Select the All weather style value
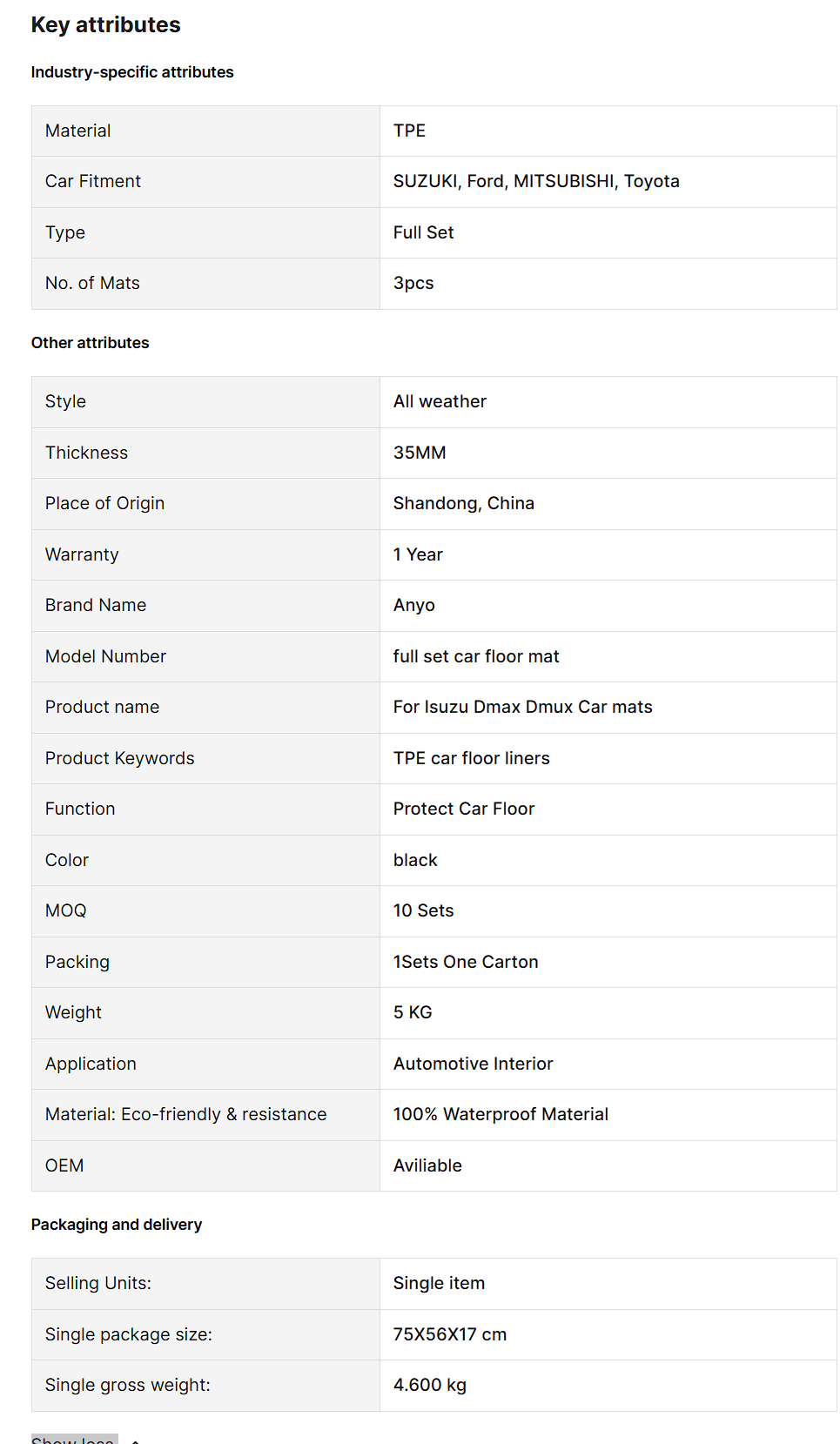This screenshot has width=840, height=1444. click(x=439, y=401)
